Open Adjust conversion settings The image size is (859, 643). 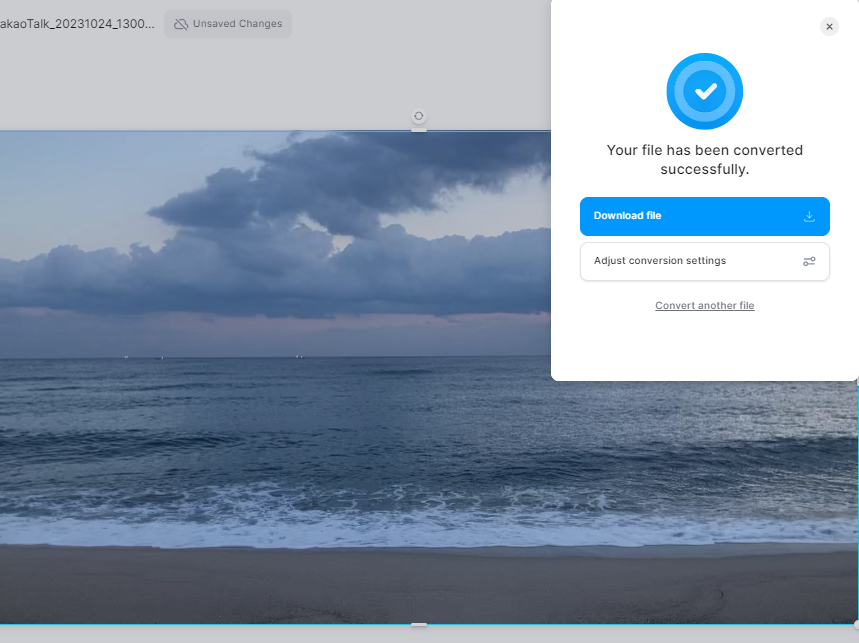tap(705, 261)
